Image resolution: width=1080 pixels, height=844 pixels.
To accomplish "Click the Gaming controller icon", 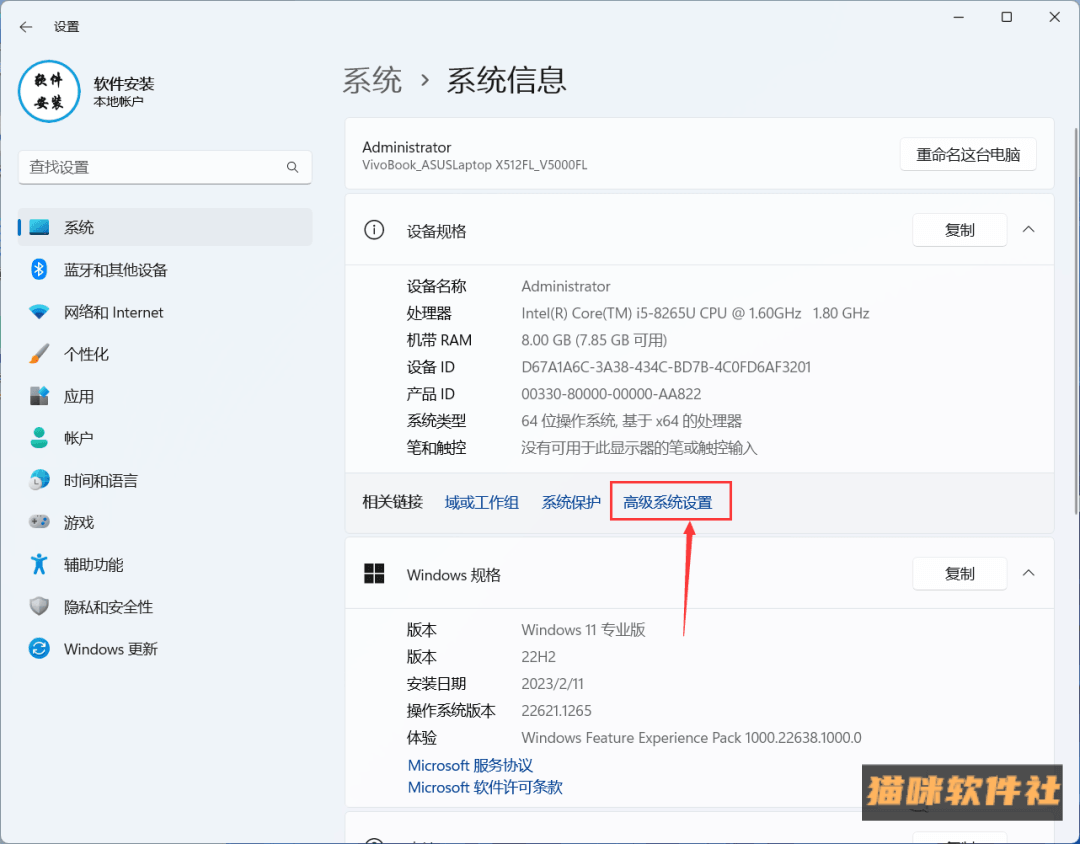I will 39,522.
